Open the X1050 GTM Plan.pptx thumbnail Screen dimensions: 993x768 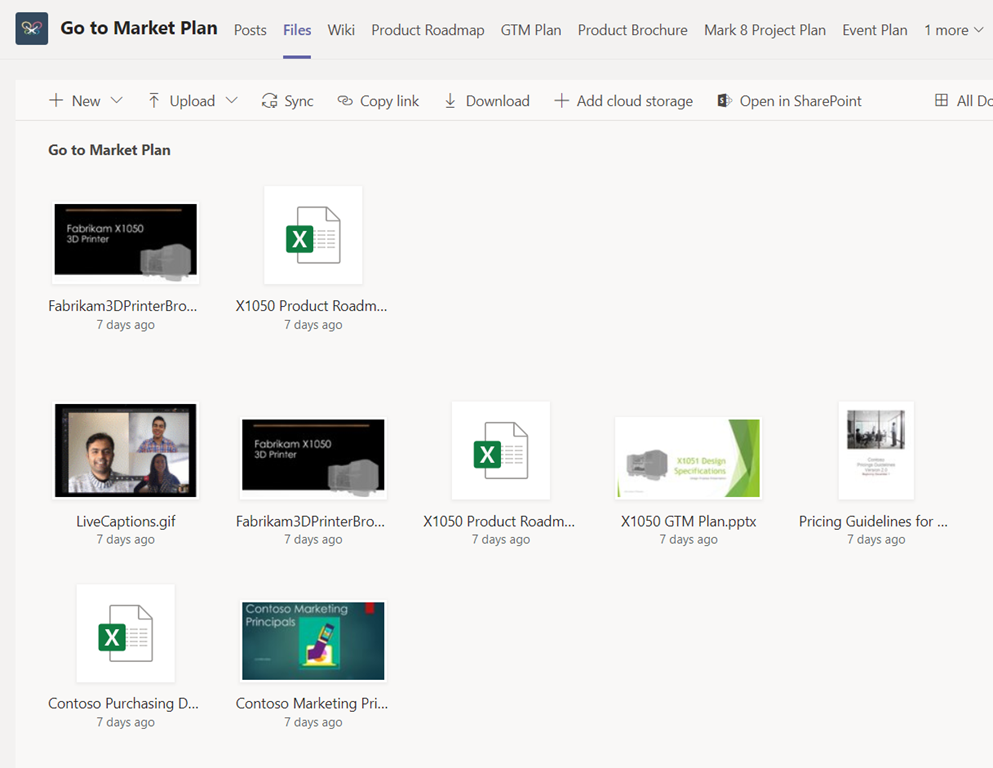688,458
